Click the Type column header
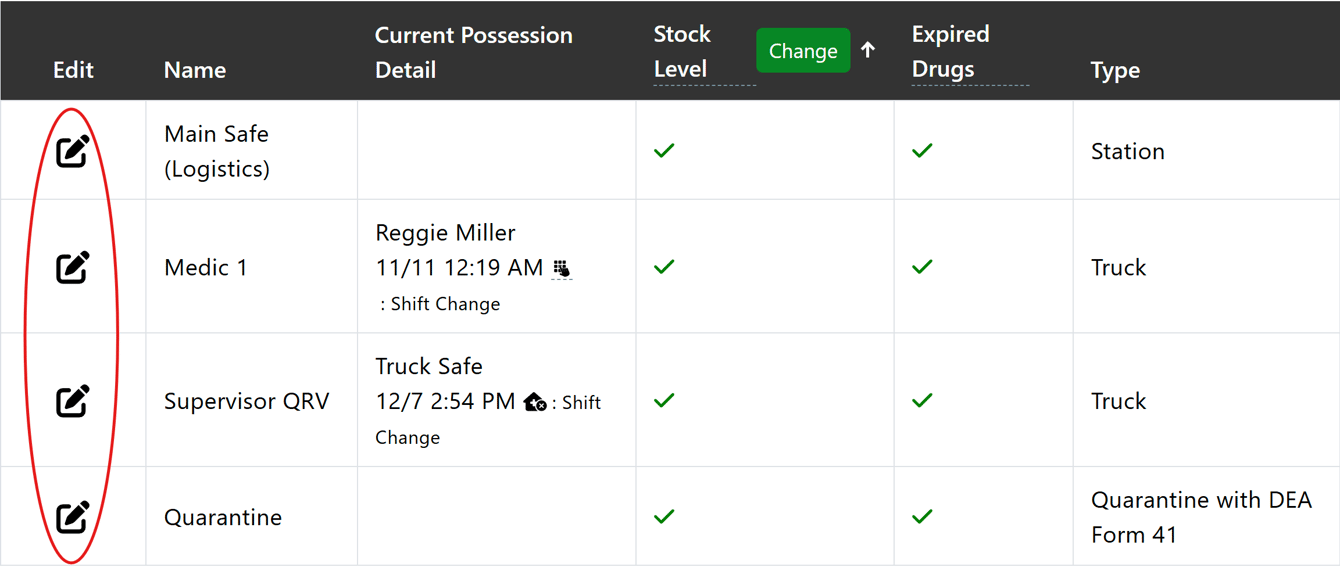The width and height of the screenshot is (1340, 567). point(1115,70)
